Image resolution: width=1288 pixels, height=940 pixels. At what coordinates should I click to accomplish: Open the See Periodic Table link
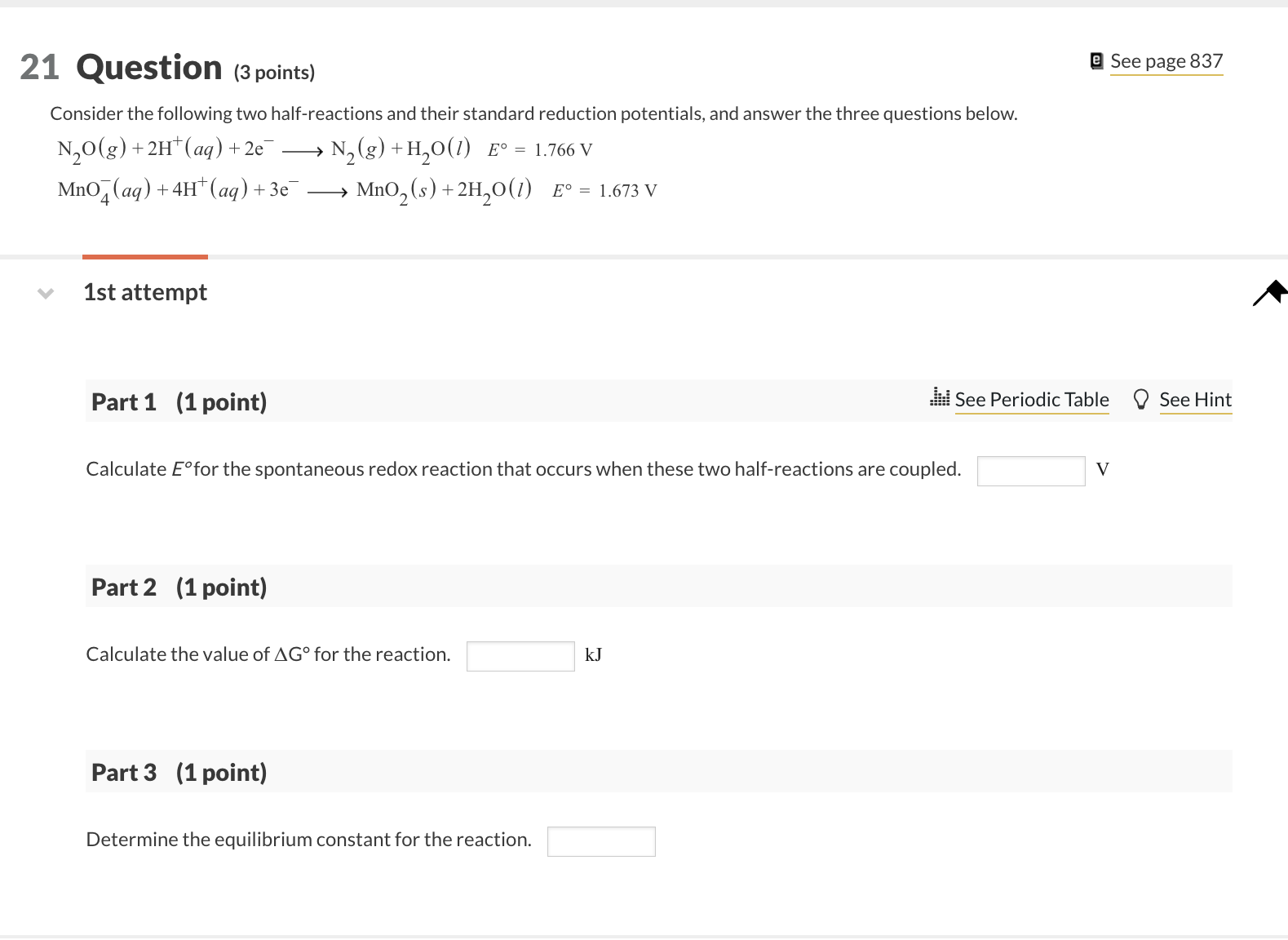pyautogui.click(x=1032, y=399)
